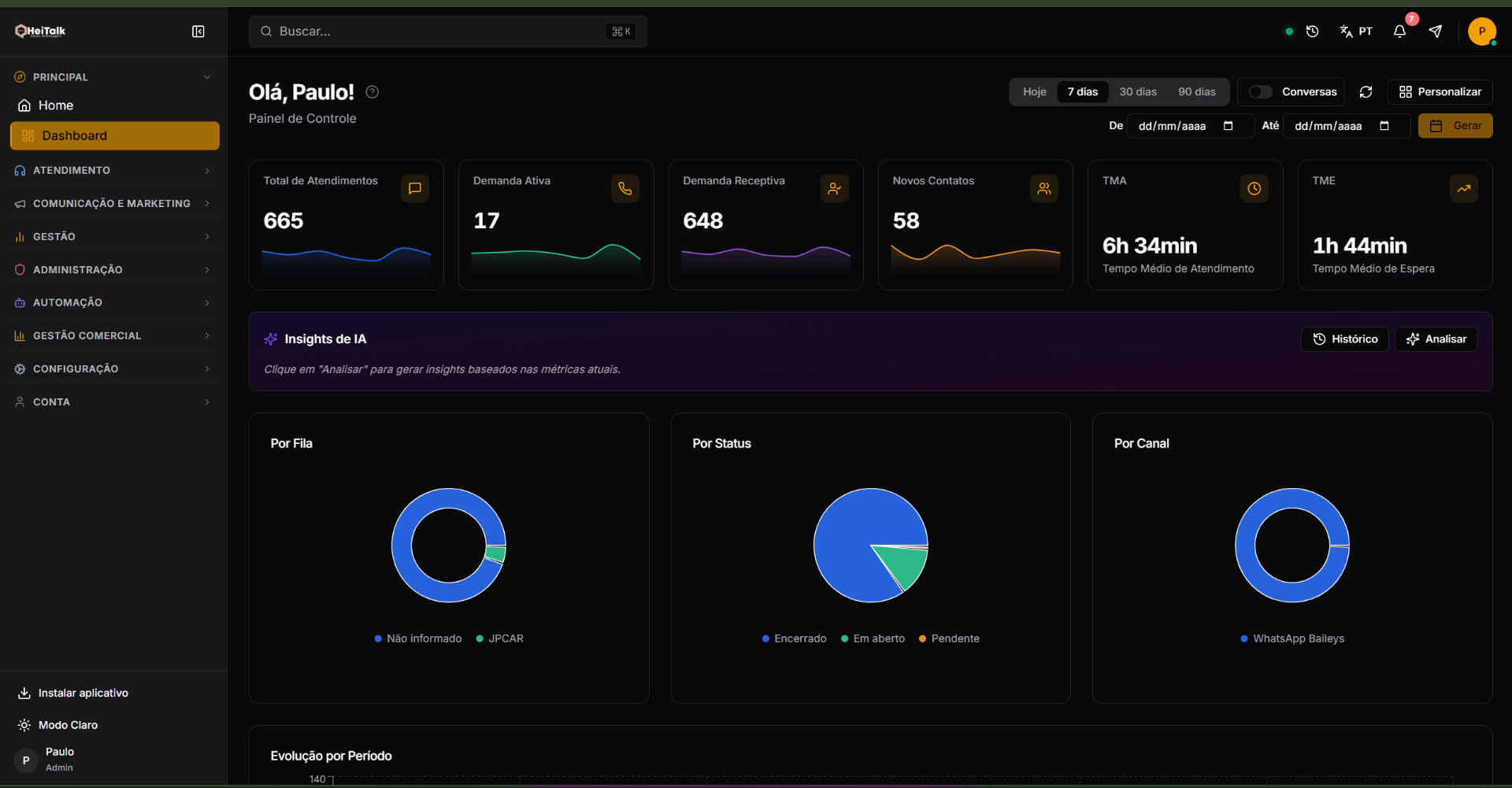
Task: Open the notifications bell
Action: (x=1399, y=31)
